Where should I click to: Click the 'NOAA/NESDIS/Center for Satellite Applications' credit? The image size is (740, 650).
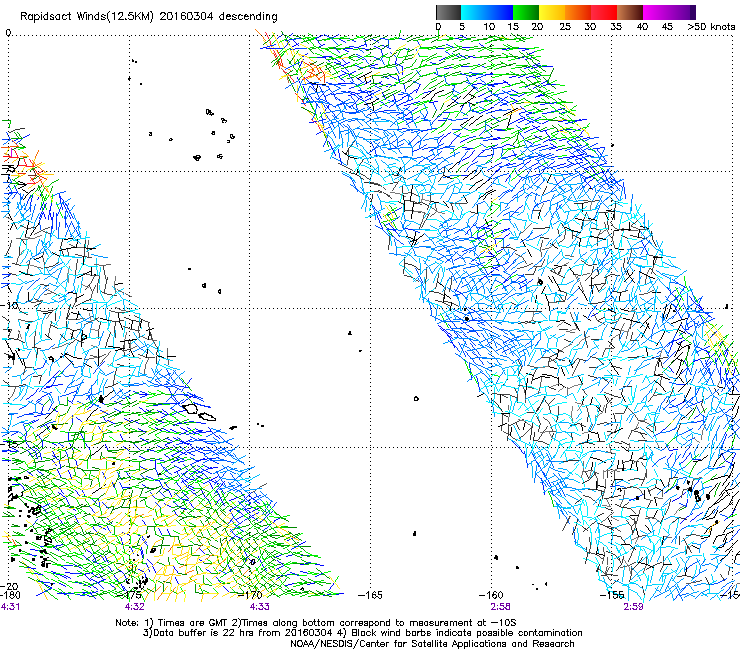pos(432,644)
